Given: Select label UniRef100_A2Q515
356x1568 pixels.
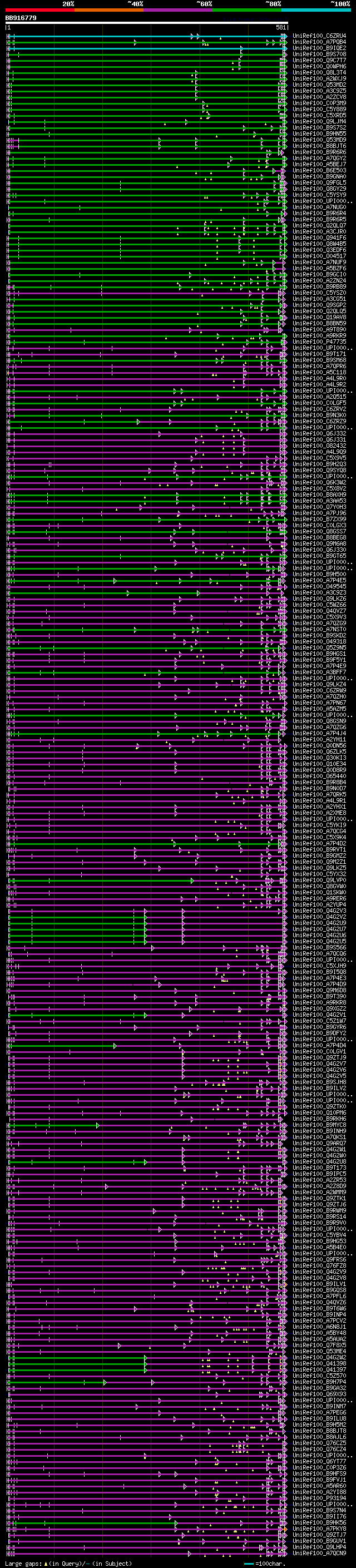Looking at the screenshot, I should point(319,397).
